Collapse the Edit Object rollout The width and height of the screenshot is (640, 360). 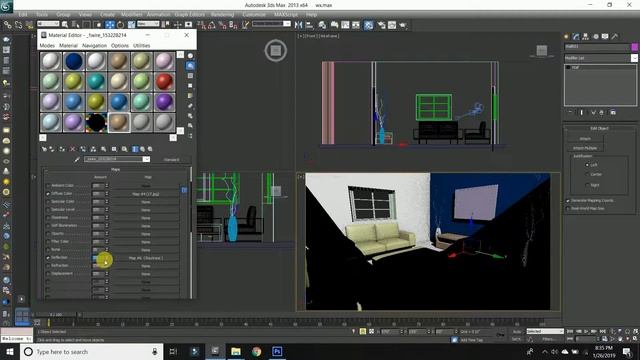pos(599,128)
